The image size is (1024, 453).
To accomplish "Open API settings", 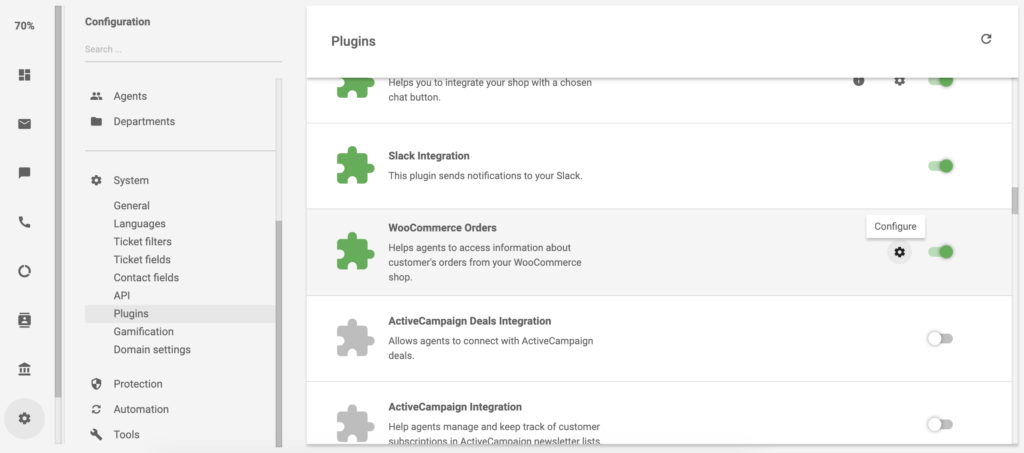I will pos(121,296).
